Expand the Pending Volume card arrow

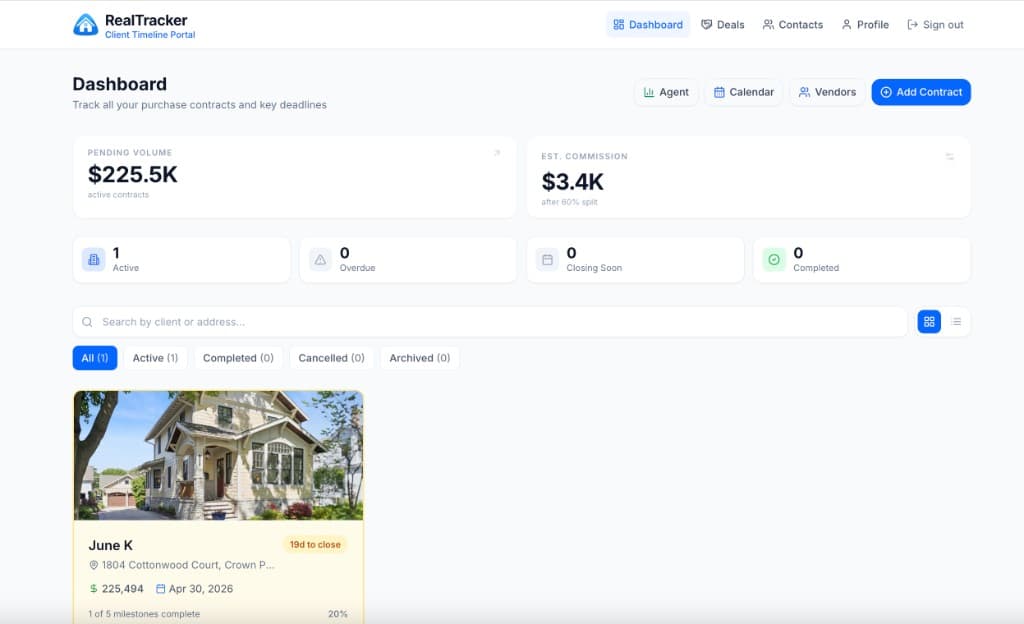tap(497, 153)
